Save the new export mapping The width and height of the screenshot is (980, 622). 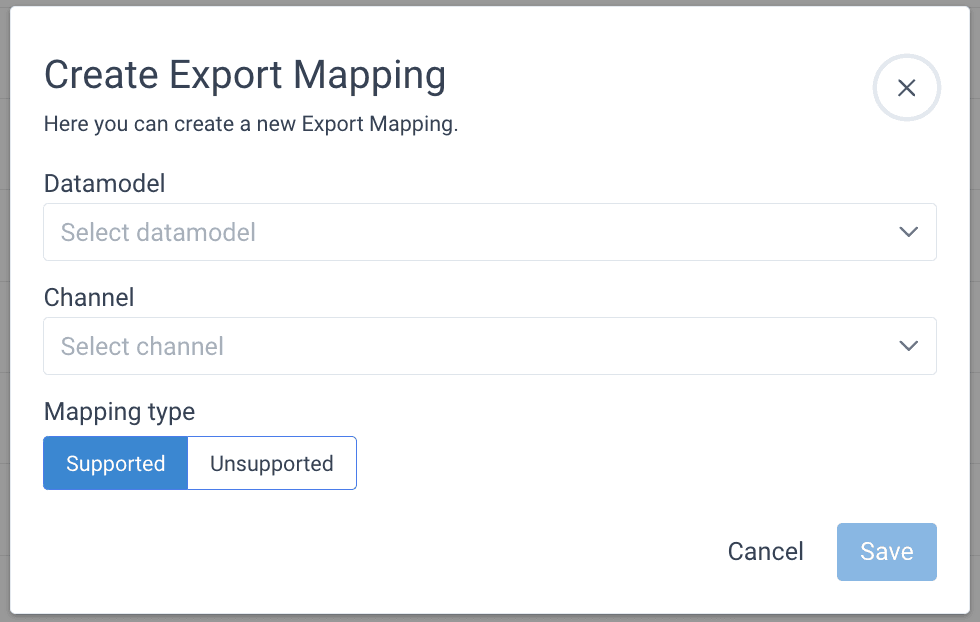pyautogui.click(x=886, y=552)
